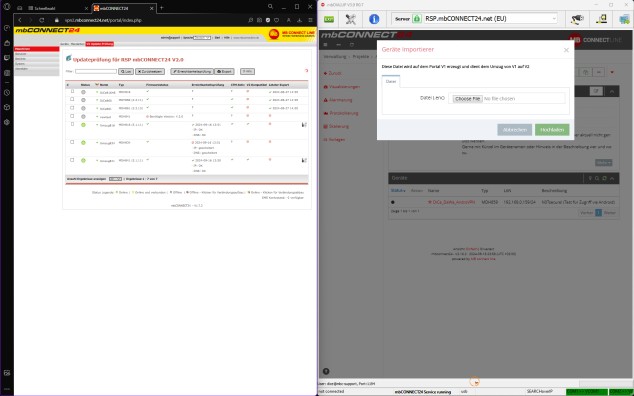634x396 pixels.
Task: Click the camera icon in mbDIALUP toolbar
Action: coord(577,19)
